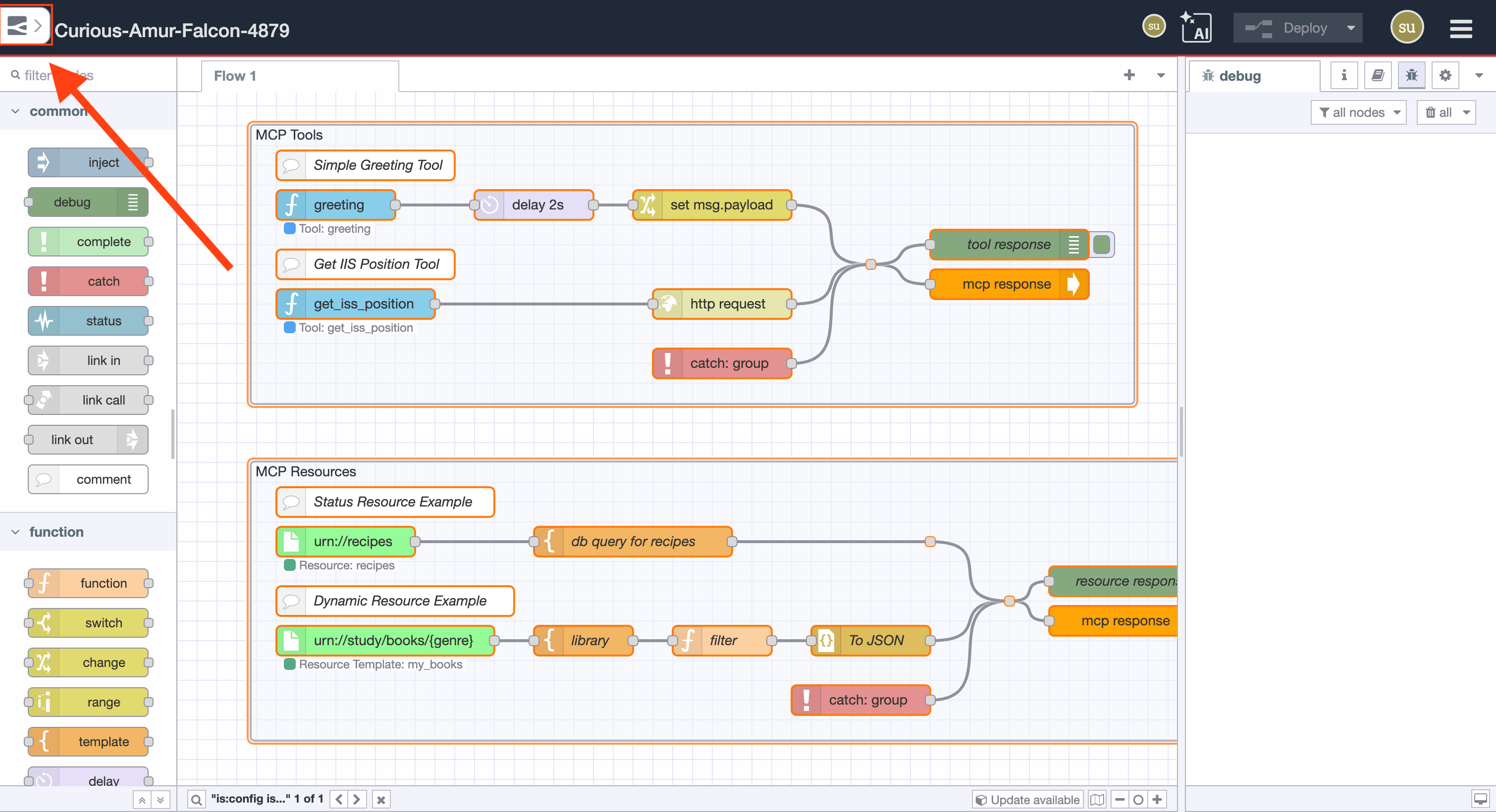
Task: Click the AI assistant icon in the header
Action: (x=1197, y=27)
